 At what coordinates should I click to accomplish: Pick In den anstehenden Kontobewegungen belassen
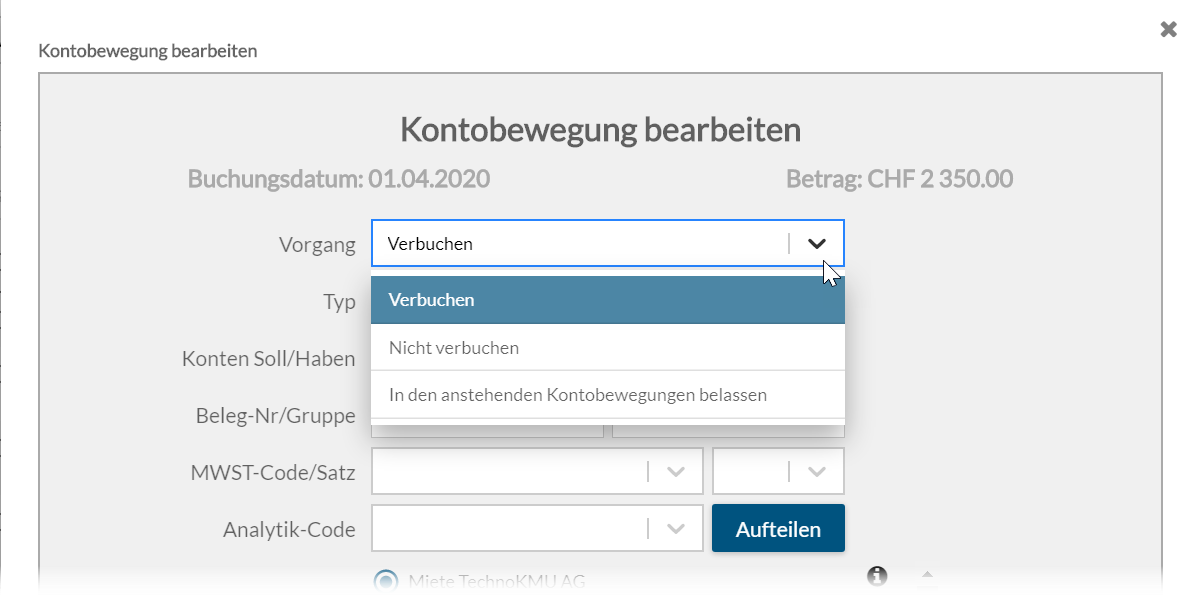click(x=608, y=395)
